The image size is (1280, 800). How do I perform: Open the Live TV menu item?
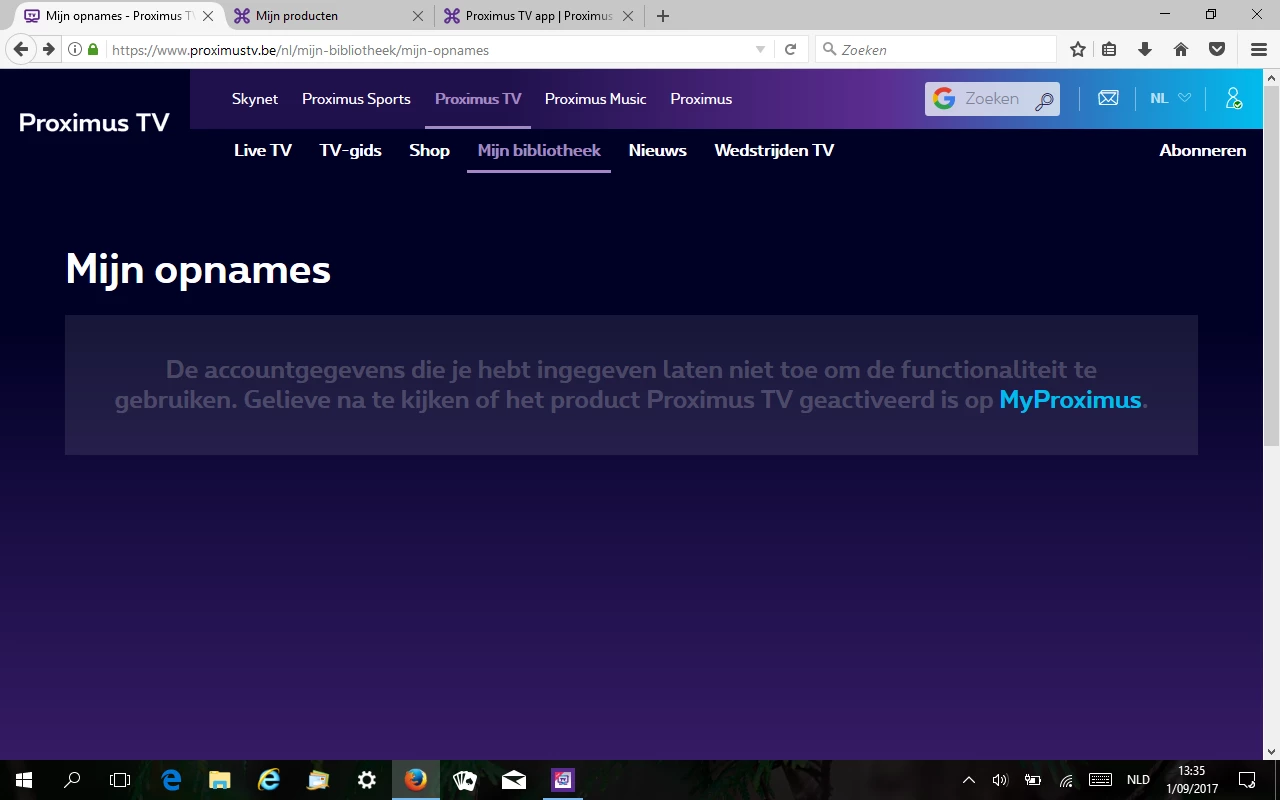tap(263, 150)
